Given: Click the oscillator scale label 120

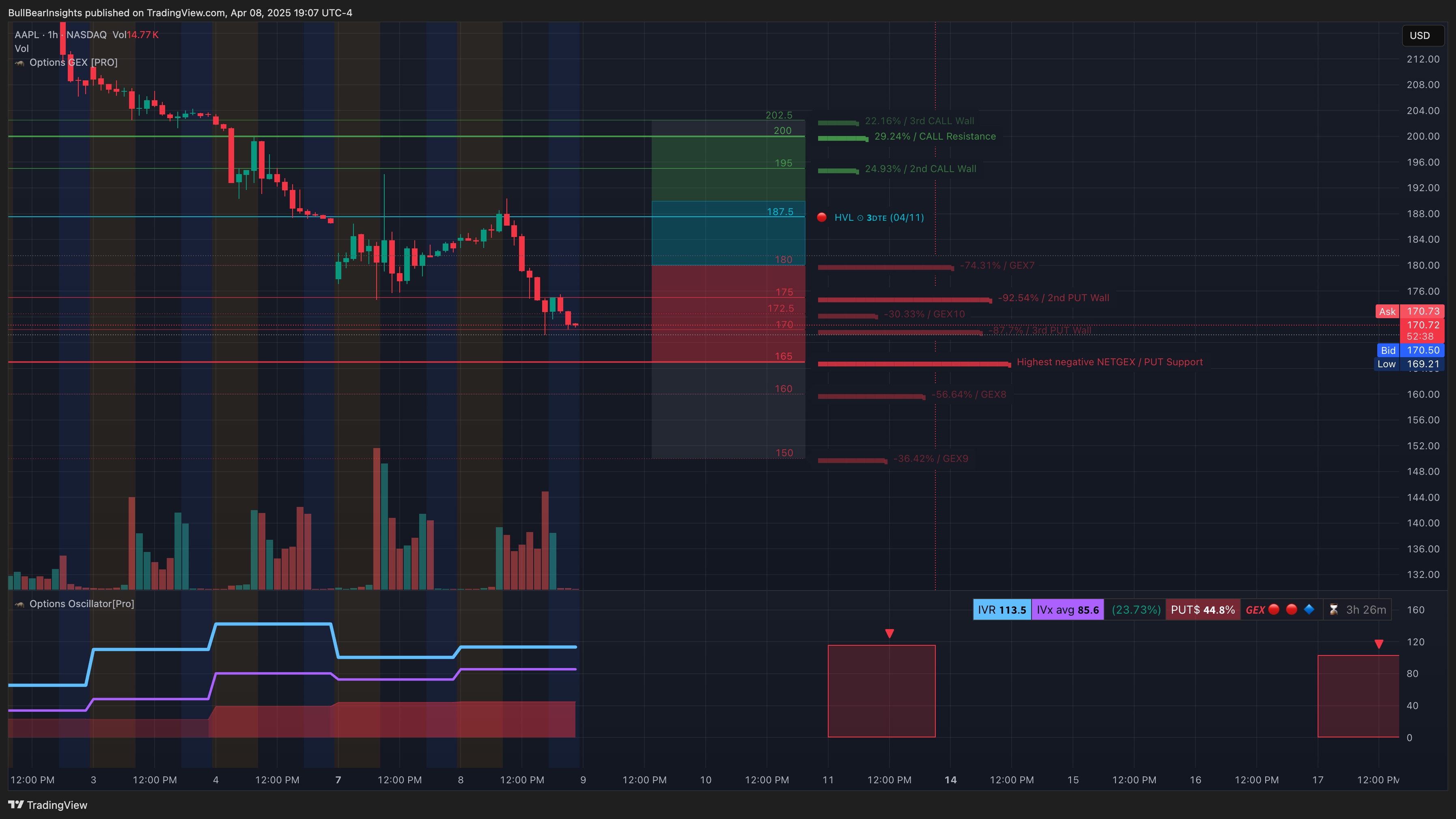Looking at the screenshot, I should 1415,642.
